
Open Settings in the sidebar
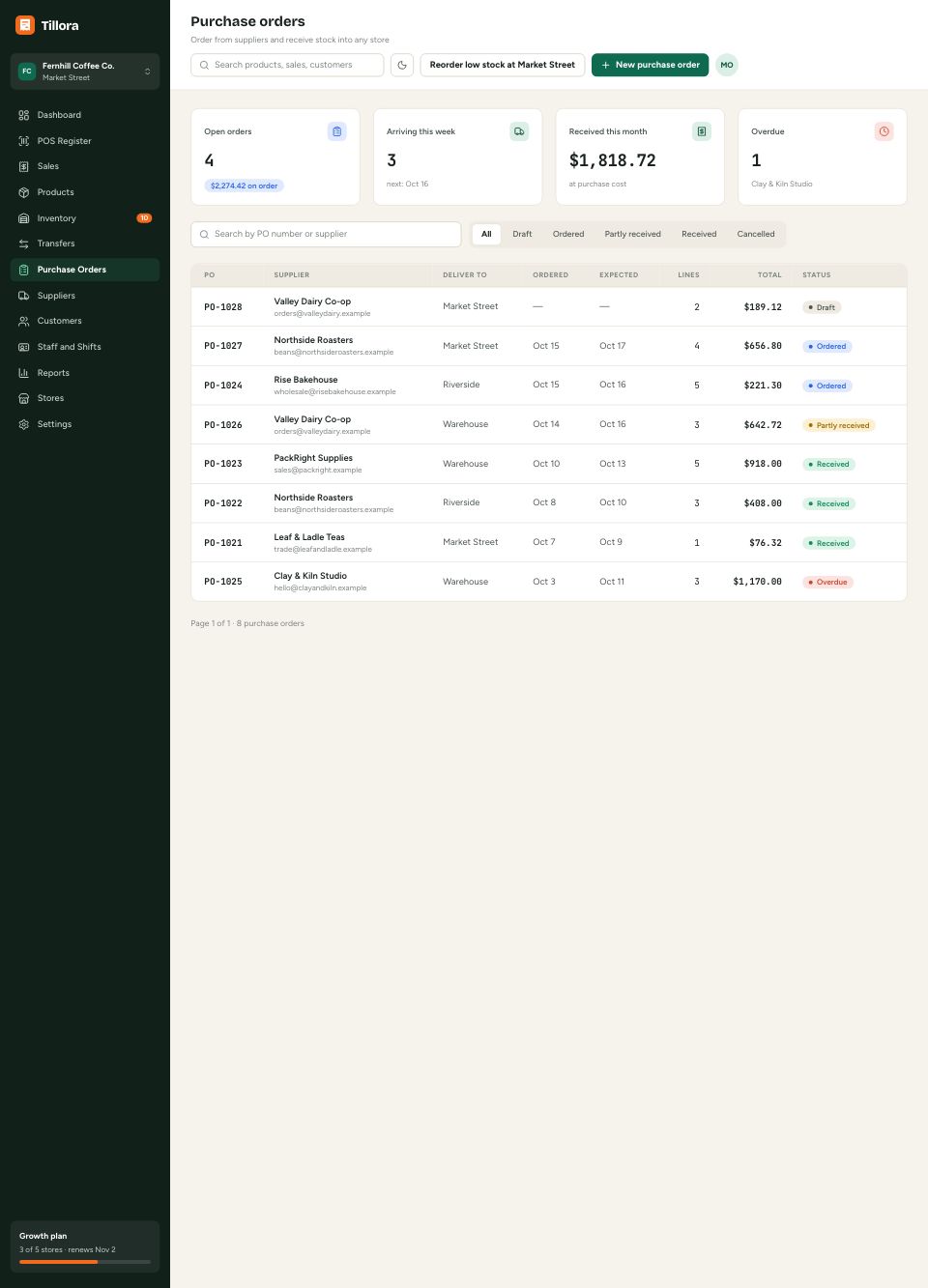[x=85, y=424]
